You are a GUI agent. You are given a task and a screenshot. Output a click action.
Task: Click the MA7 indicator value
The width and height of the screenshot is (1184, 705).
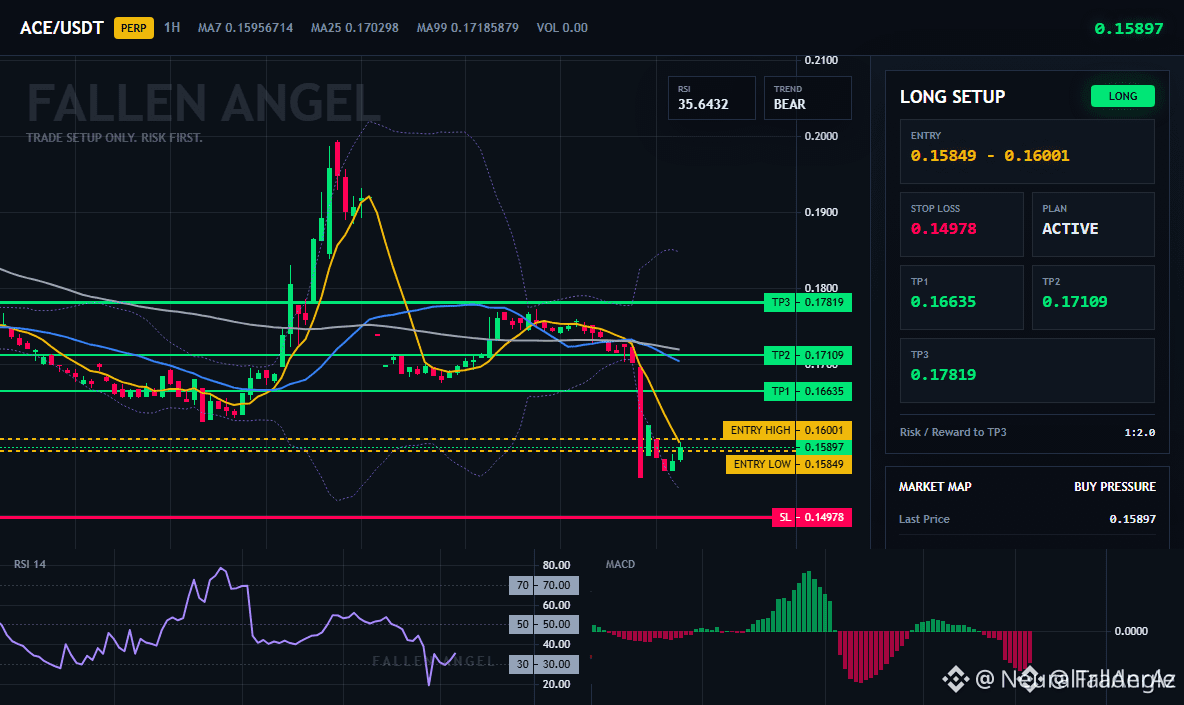point(245,28)
